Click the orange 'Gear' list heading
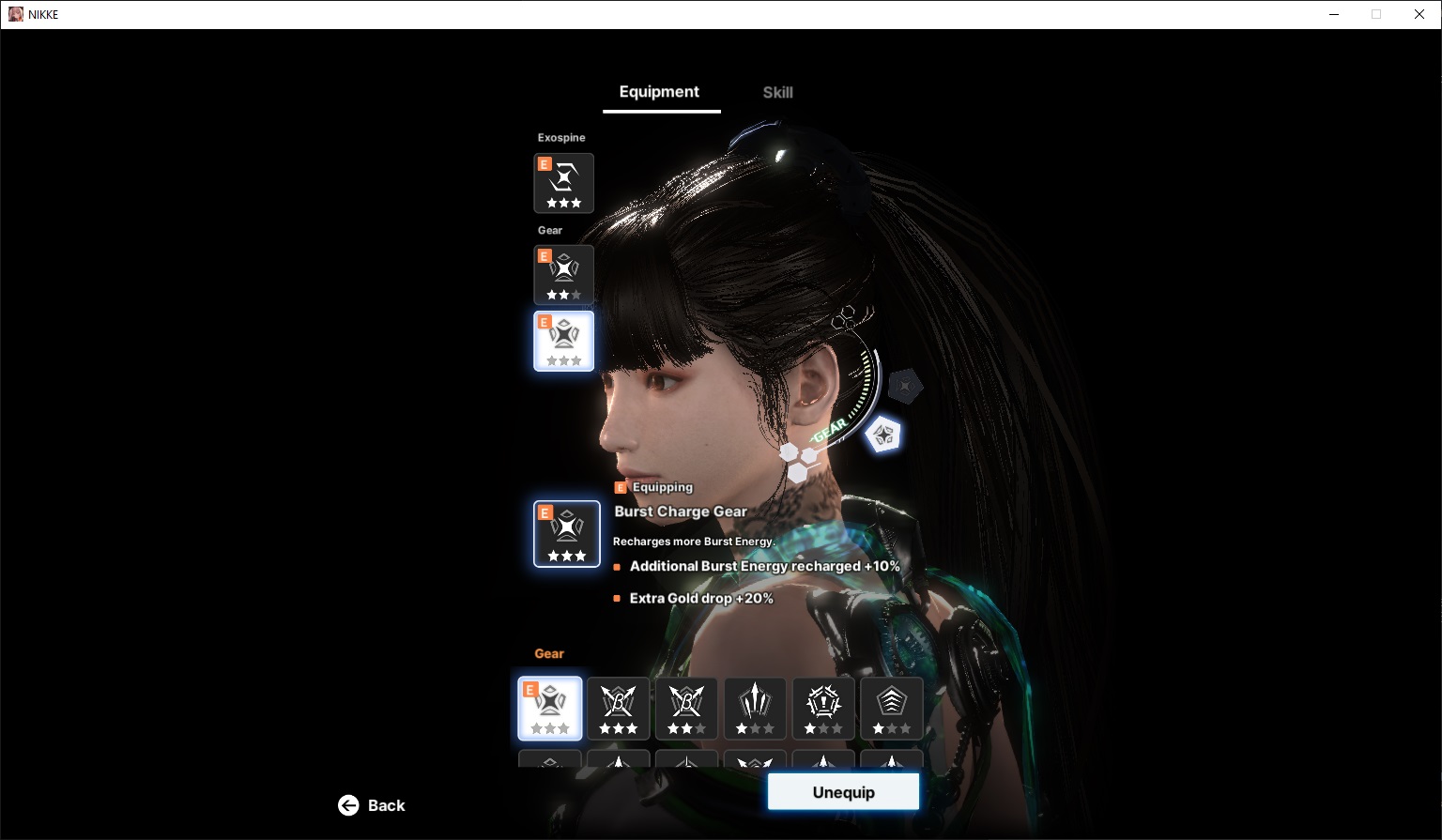 point(549,653)
